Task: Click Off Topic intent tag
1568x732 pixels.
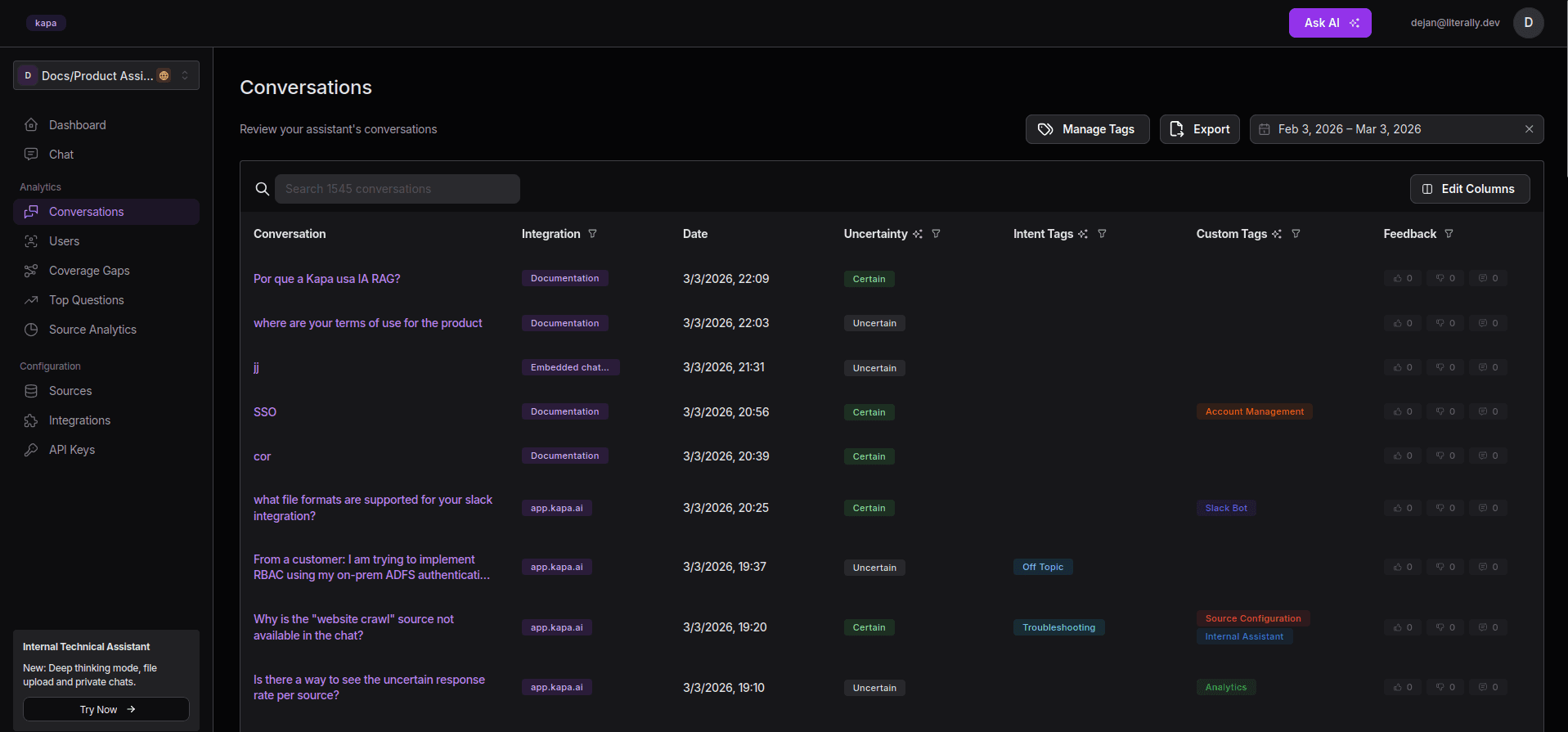Action: [1043, 567]
